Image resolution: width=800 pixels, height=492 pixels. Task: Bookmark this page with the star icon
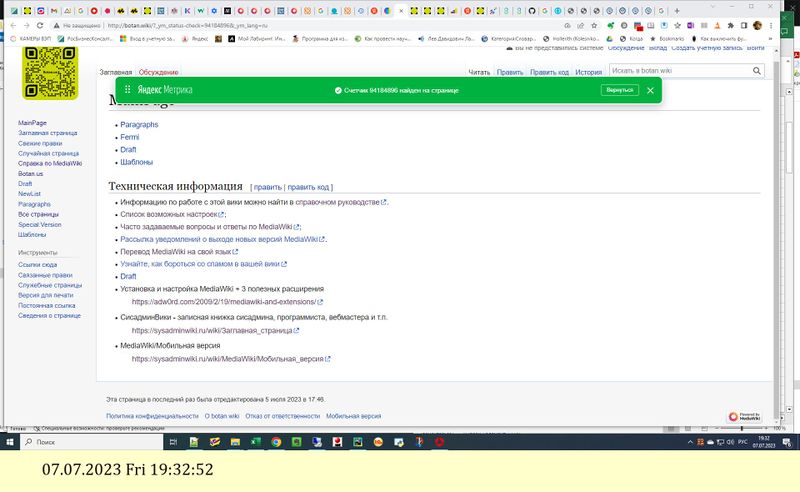[x=594, y=26]
